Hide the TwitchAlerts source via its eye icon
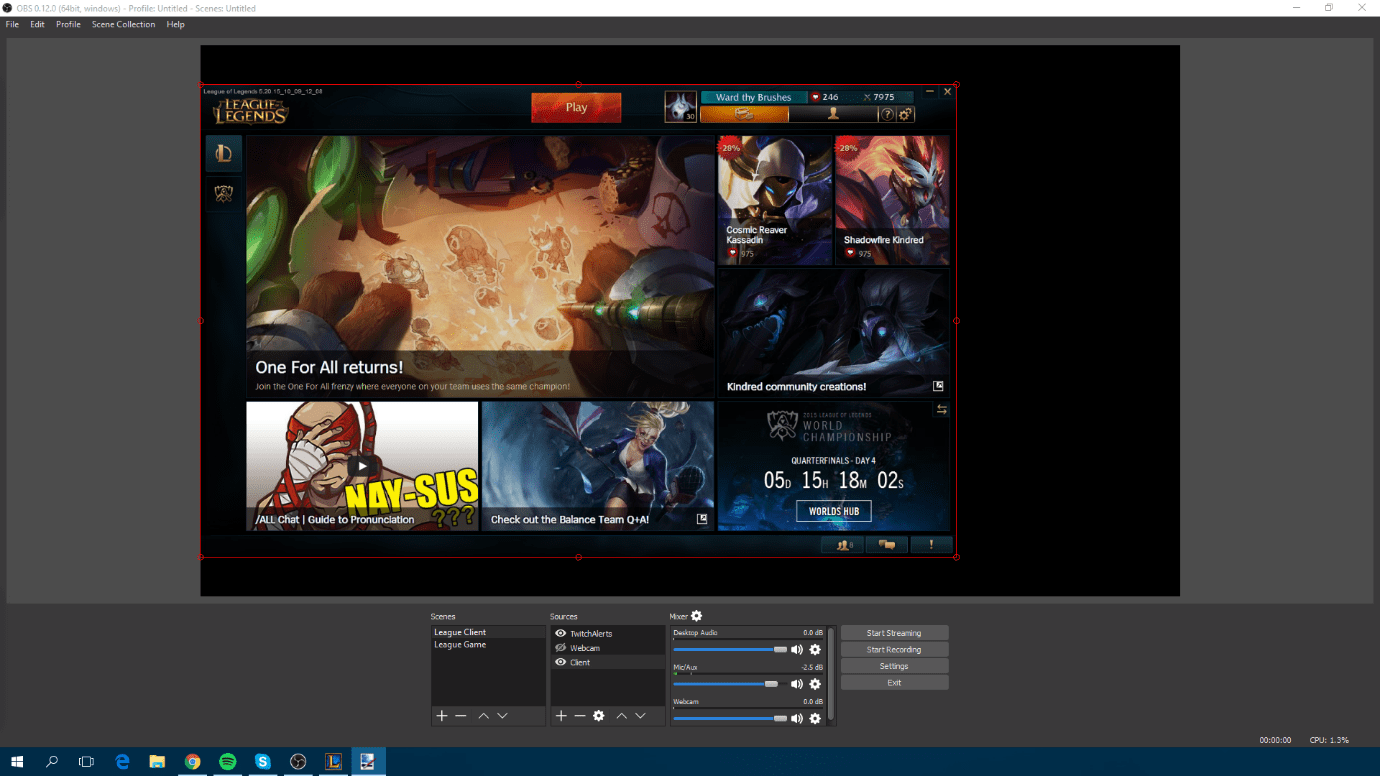Image resolution: width=1380 pixels, height=776 pixels. point(561,634)
